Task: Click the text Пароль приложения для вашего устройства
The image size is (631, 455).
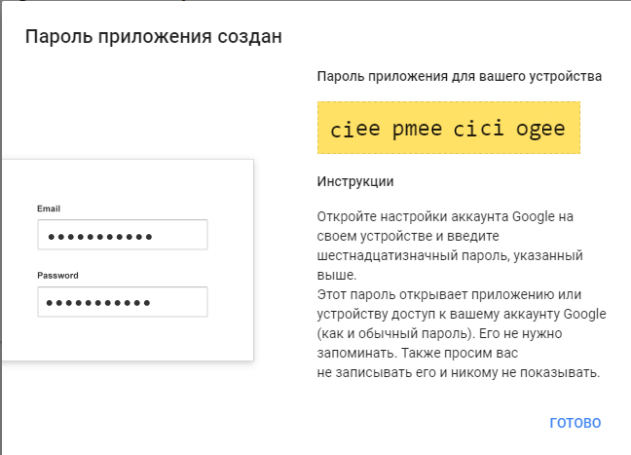Action: (x=459, y=76)
